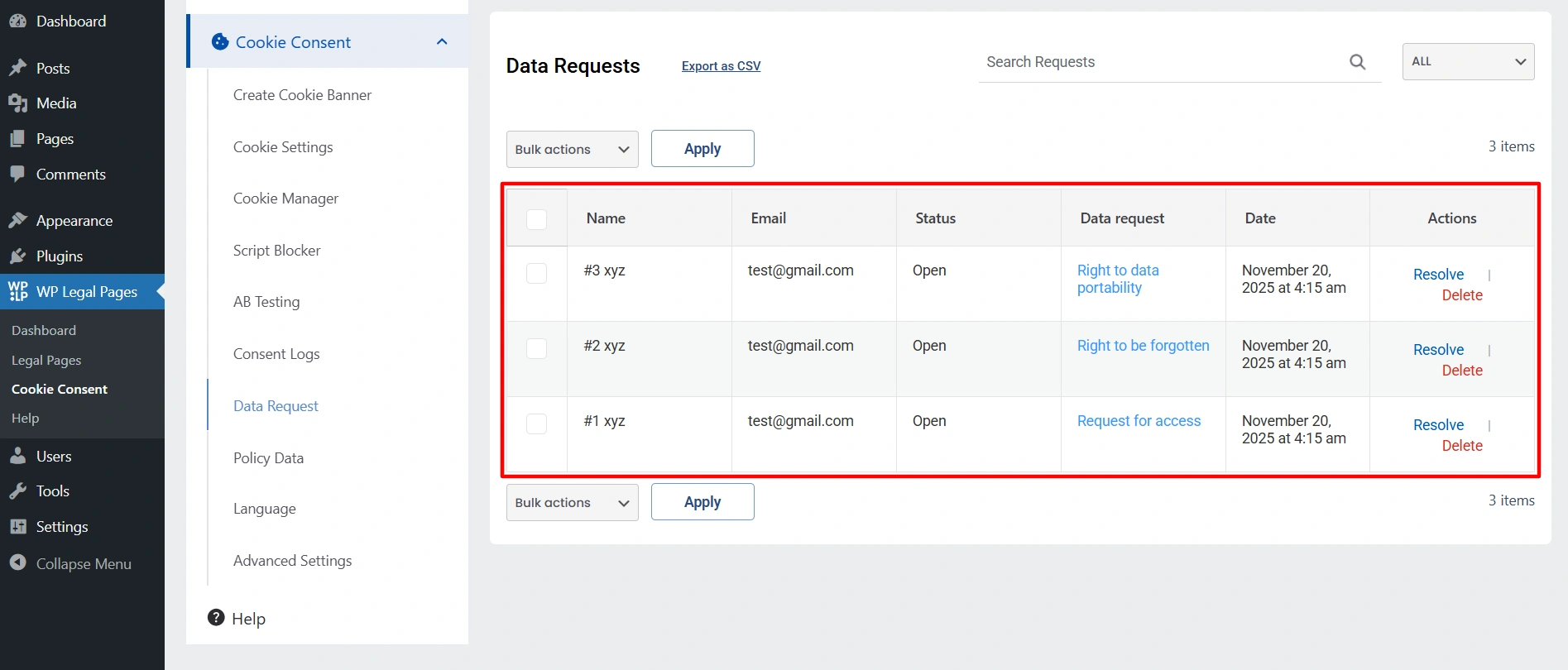Open Right to data portability request
This screenshot has width=1568, height=670.
[1118, 279]
